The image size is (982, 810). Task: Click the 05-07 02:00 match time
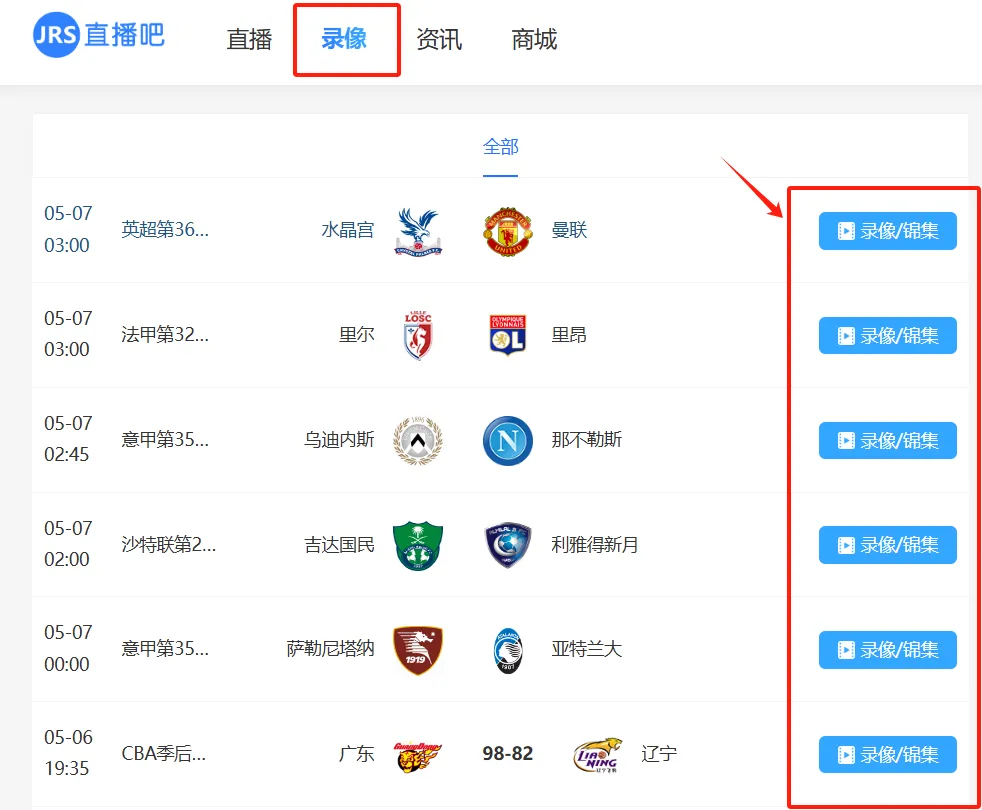(68, 544)
